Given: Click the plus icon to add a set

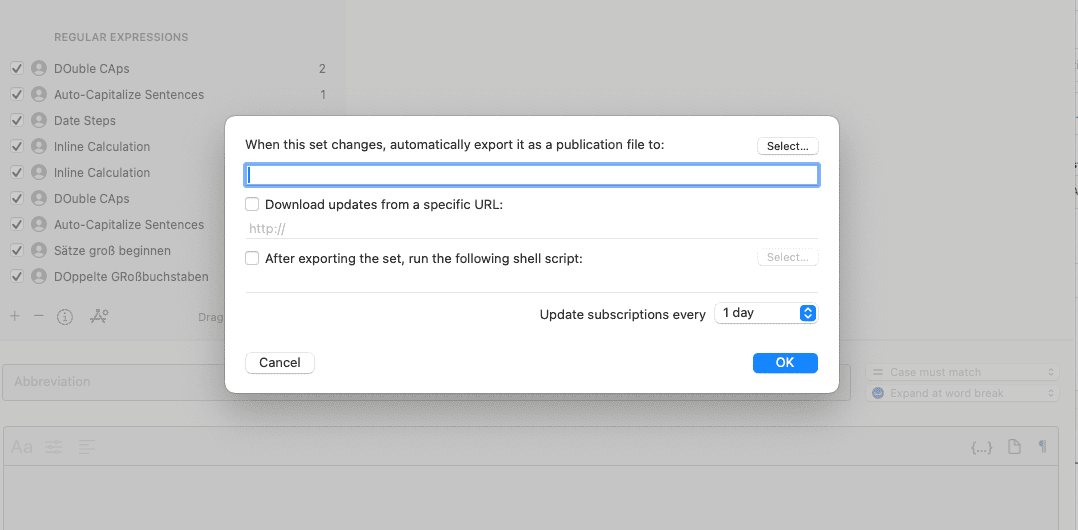Looking at the screenshot, I should pyautogui.click(x=15, y=316).
